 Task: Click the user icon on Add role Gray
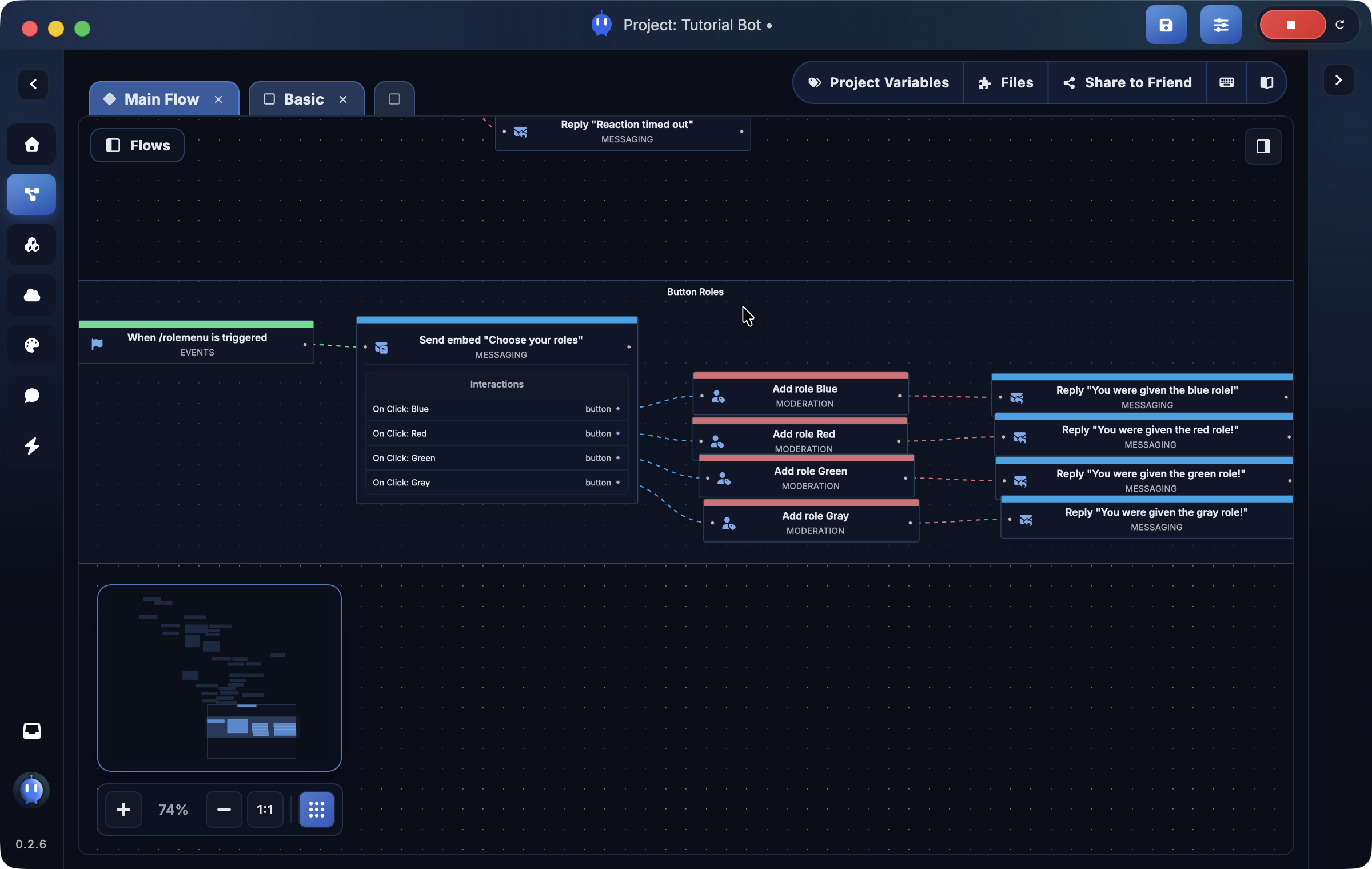point(728,523)
